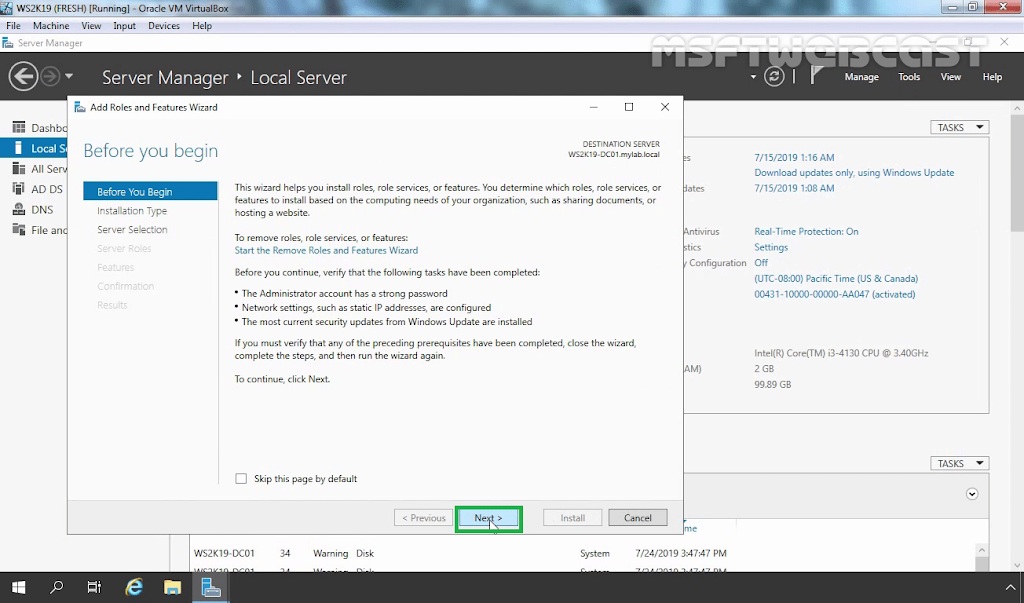Viewport: 1024px width, 603px height.
Task: Click the Server Manager refresh icon
Action: 774,76
